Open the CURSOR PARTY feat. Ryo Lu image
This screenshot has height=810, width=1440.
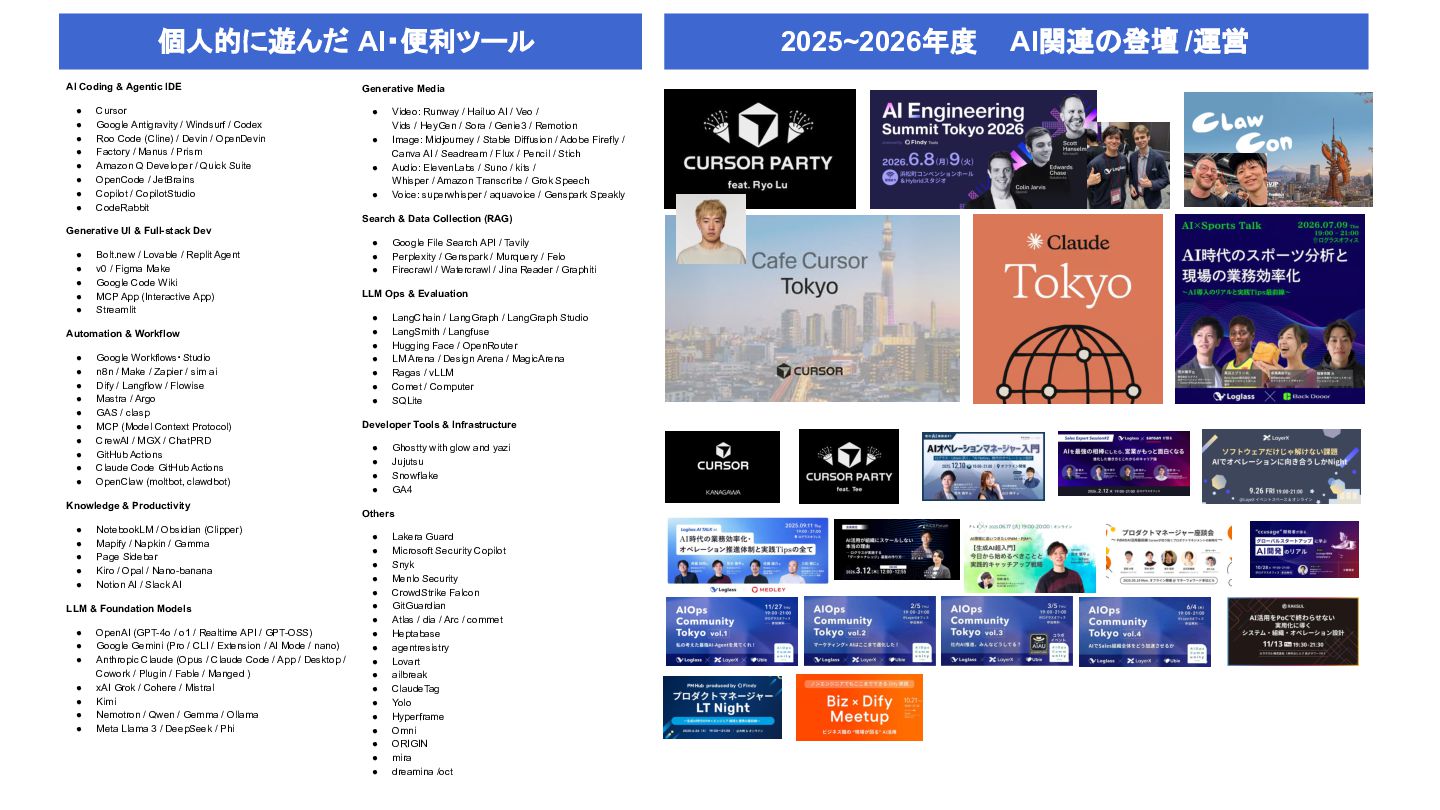(x=760, y=149)
